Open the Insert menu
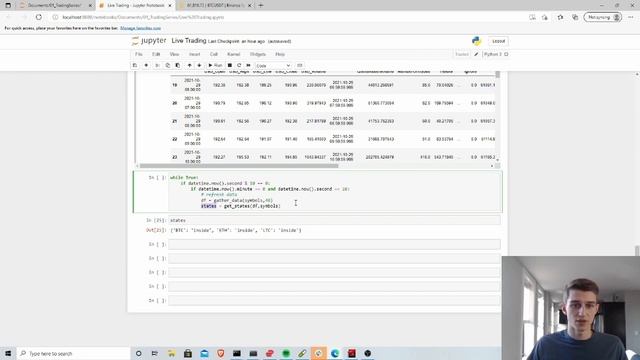This screenshot has width=640, height=360. [194, 54]
